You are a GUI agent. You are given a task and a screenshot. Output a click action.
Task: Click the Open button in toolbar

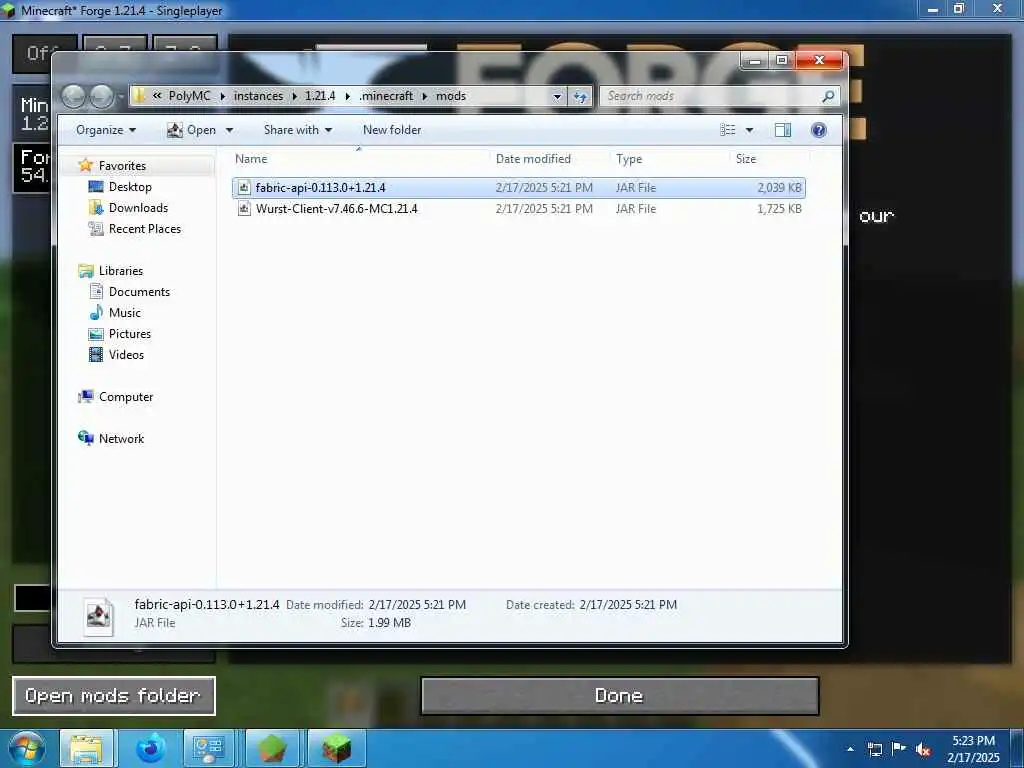192,130
